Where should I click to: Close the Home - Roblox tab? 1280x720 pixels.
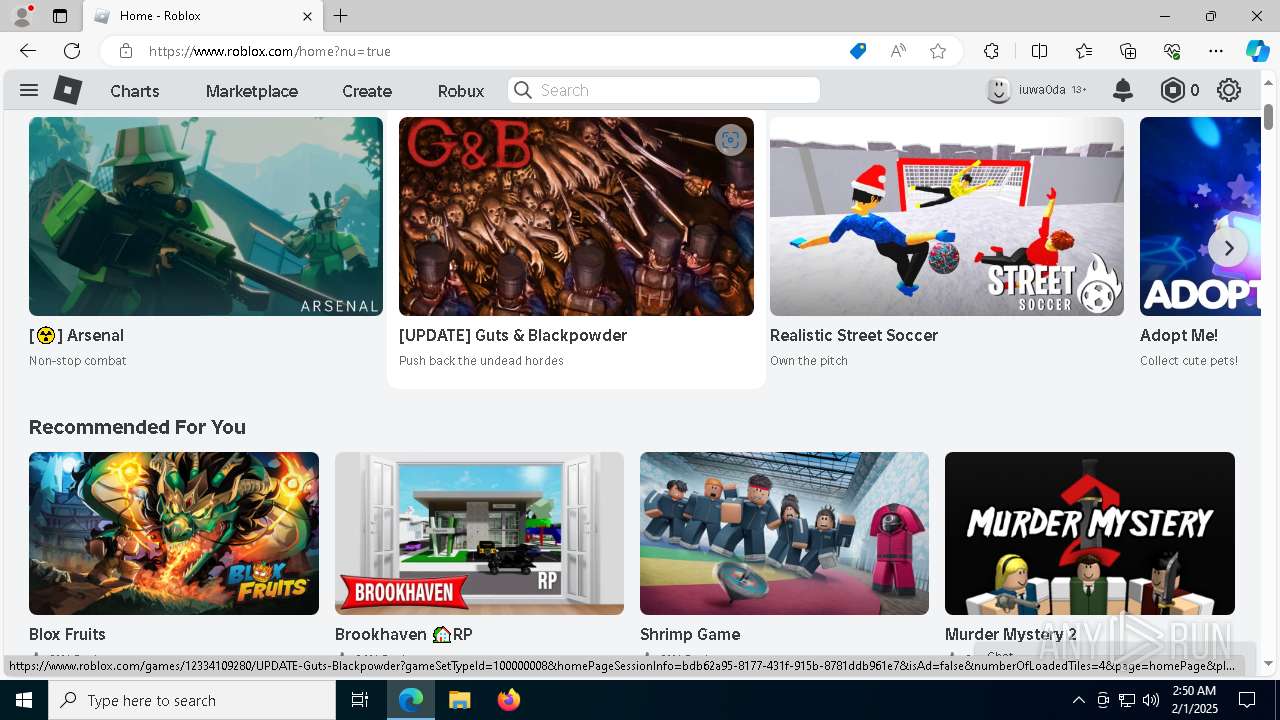tap(307, 16)
